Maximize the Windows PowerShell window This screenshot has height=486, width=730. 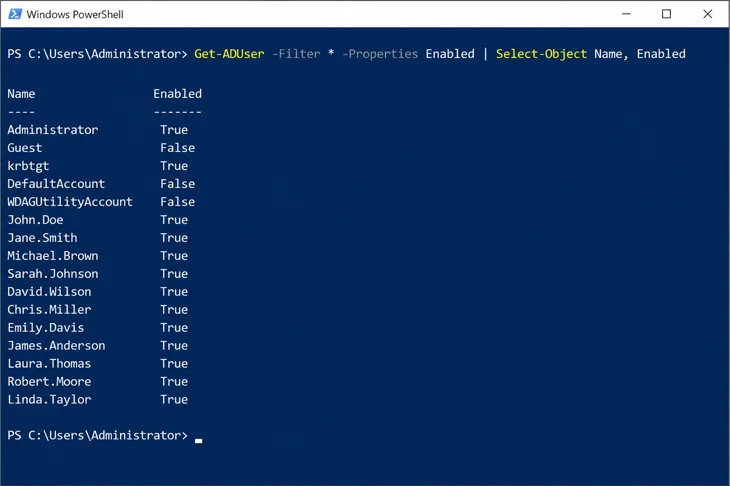pyautogui.click(x=666, y=14)
